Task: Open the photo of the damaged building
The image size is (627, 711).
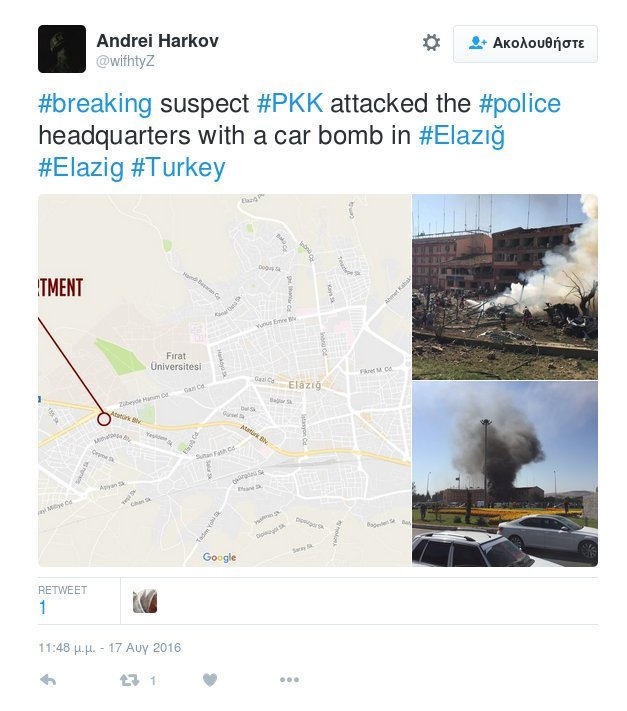Action: pos(505,286)
